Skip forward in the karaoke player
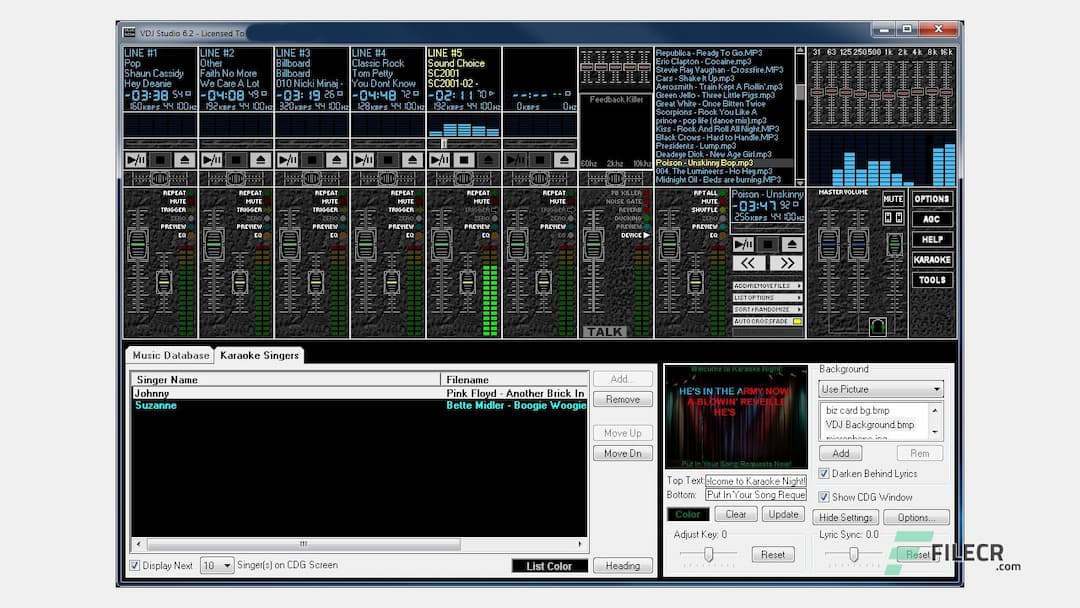This screenshot has height=608, width=1080. tap(787, 262)
